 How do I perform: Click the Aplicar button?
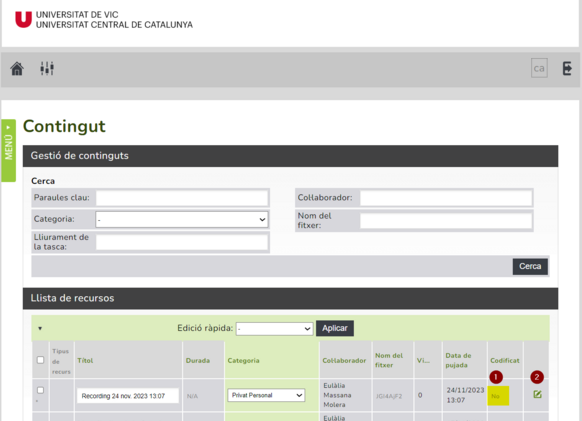(x=335, y=328)
